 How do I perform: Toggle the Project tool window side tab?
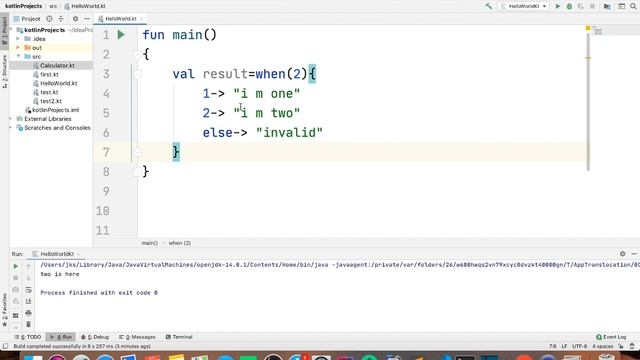[x=4, y=31]
